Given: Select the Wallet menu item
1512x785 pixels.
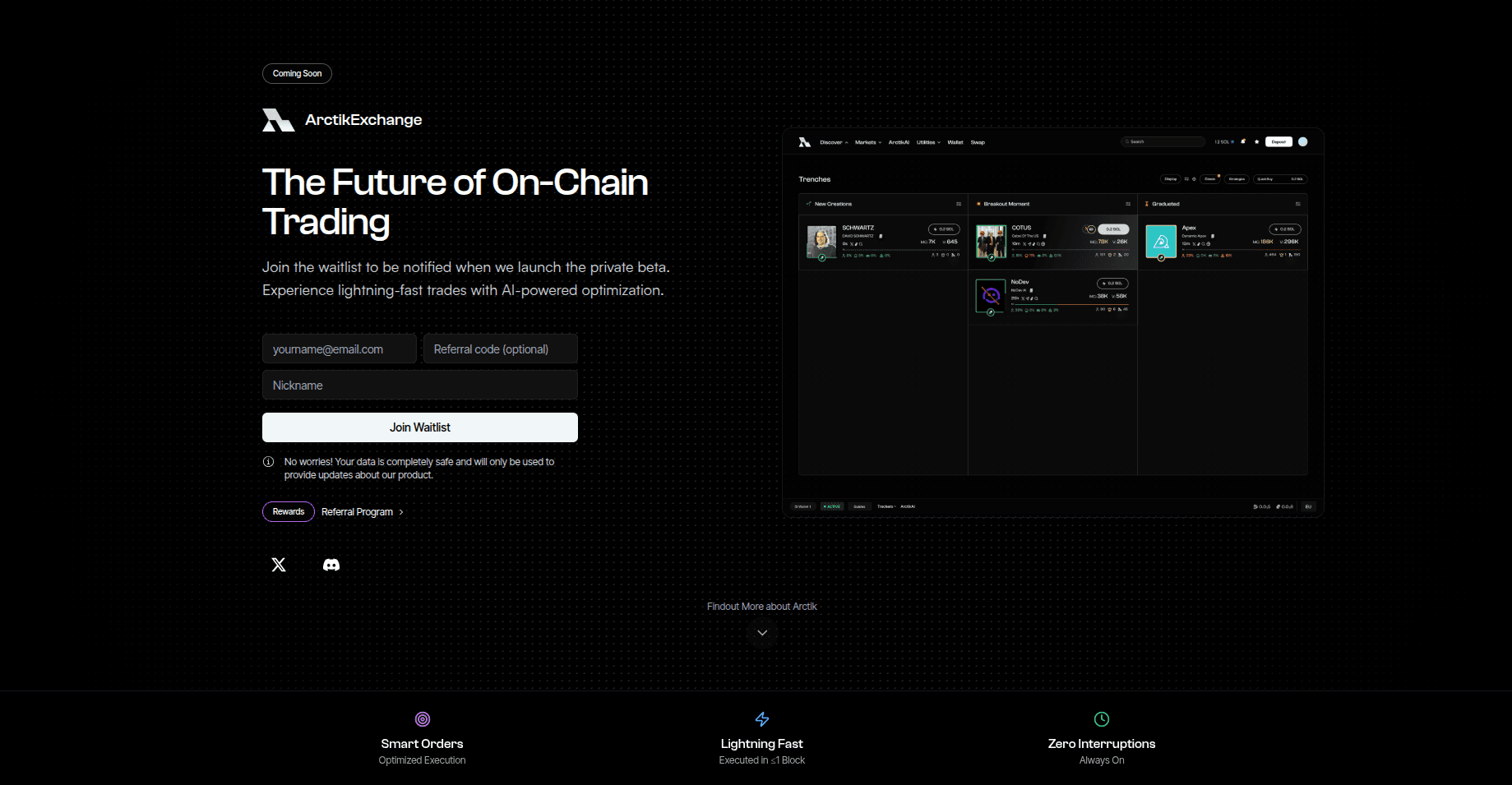Looking at the screenshot, I should [955, 142].
